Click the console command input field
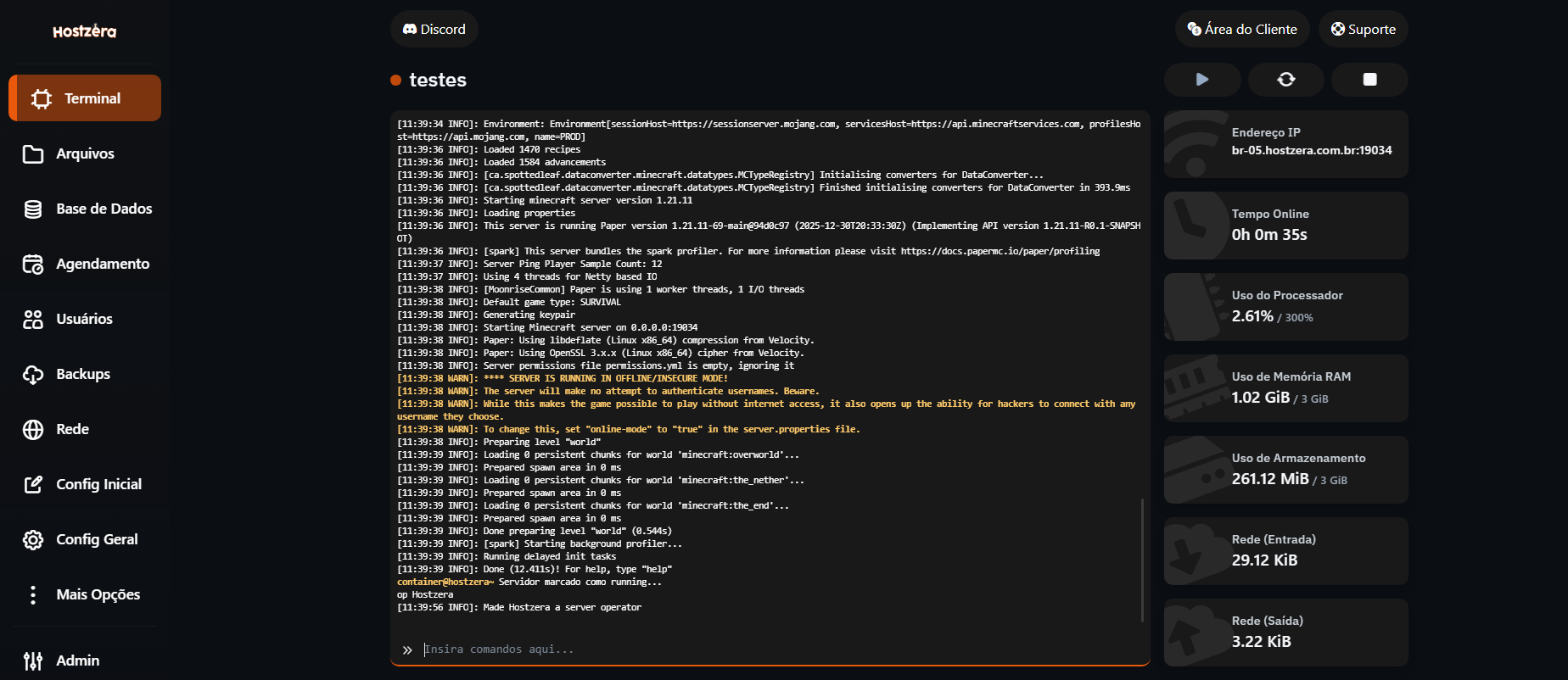Image resolution: width=1568 pixels, height=680 pixels. coord(764,649)
